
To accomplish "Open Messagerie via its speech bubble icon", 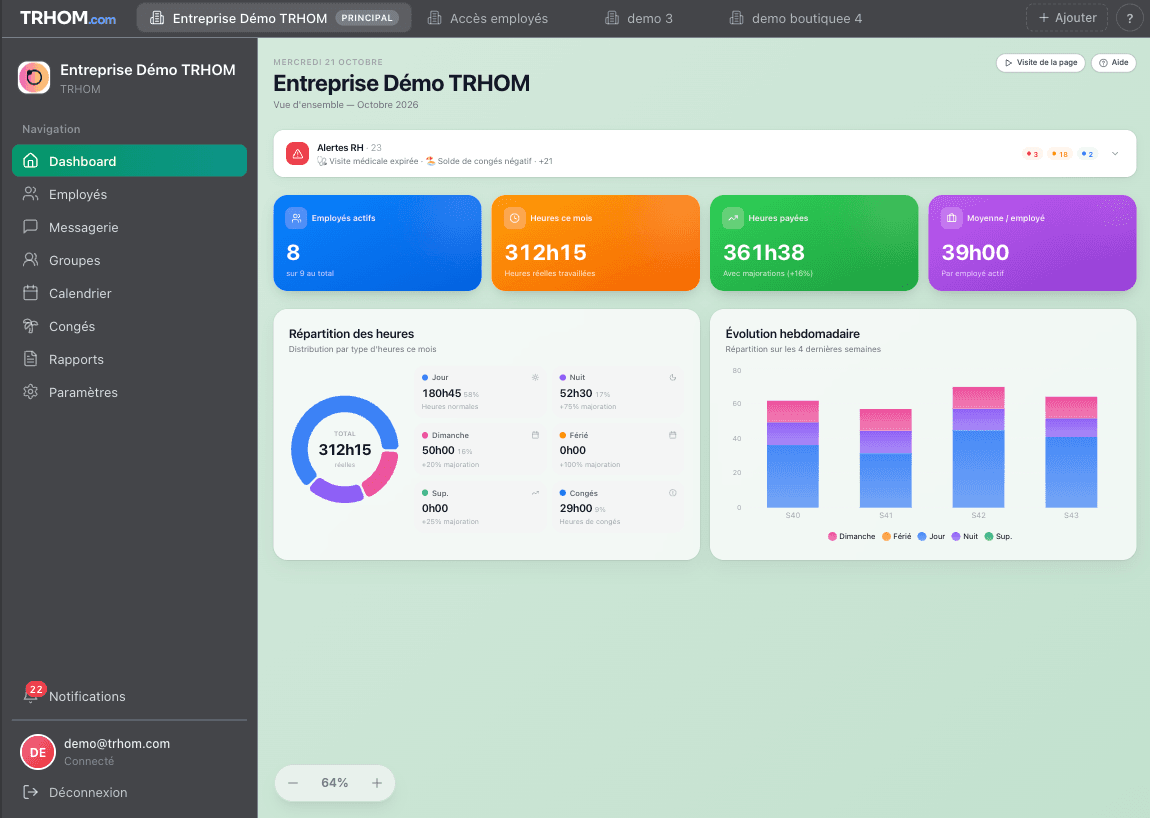I will (x=30, y=227).
